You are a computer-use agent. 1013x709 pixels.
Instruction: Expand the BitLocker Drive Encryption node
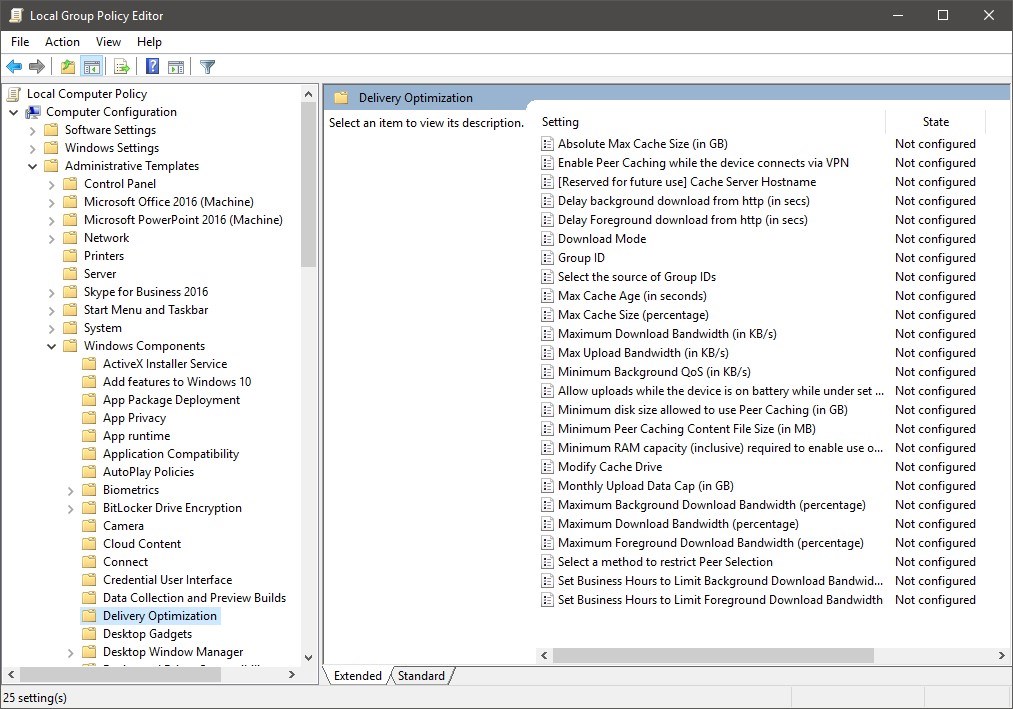click(71, 508)
